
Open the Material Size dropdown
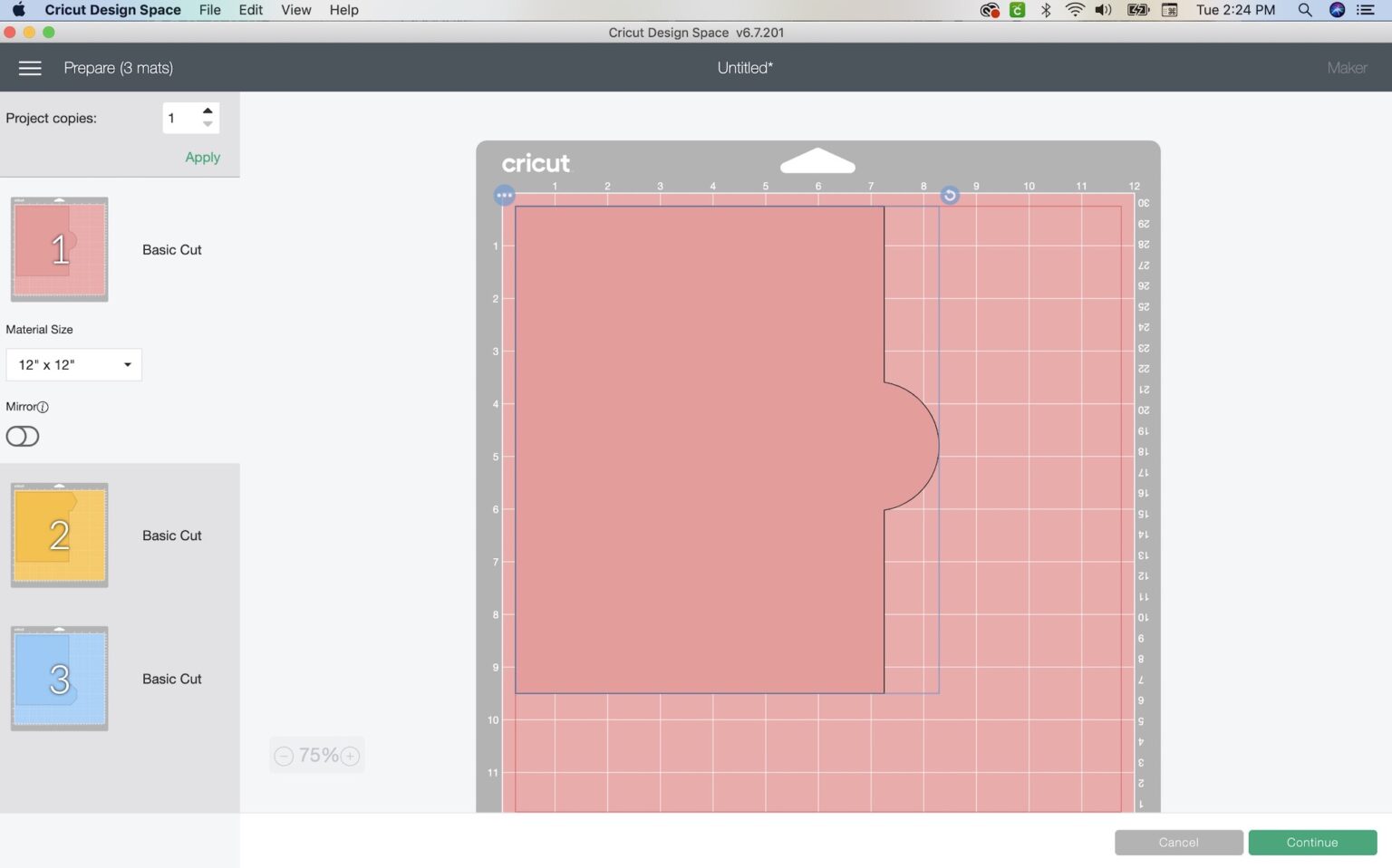tap(73, 364)
